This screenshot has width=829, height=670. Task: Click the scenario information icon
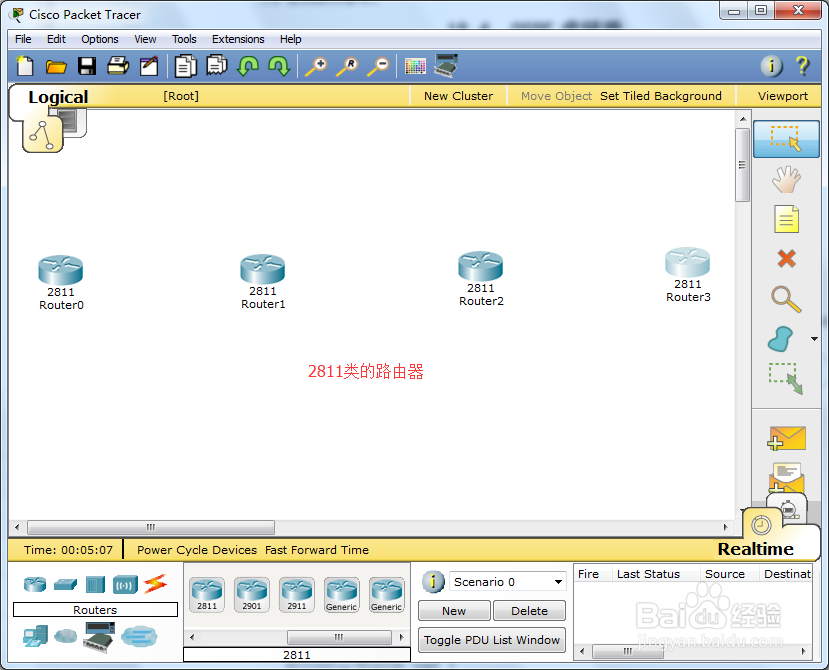[432, 582]
